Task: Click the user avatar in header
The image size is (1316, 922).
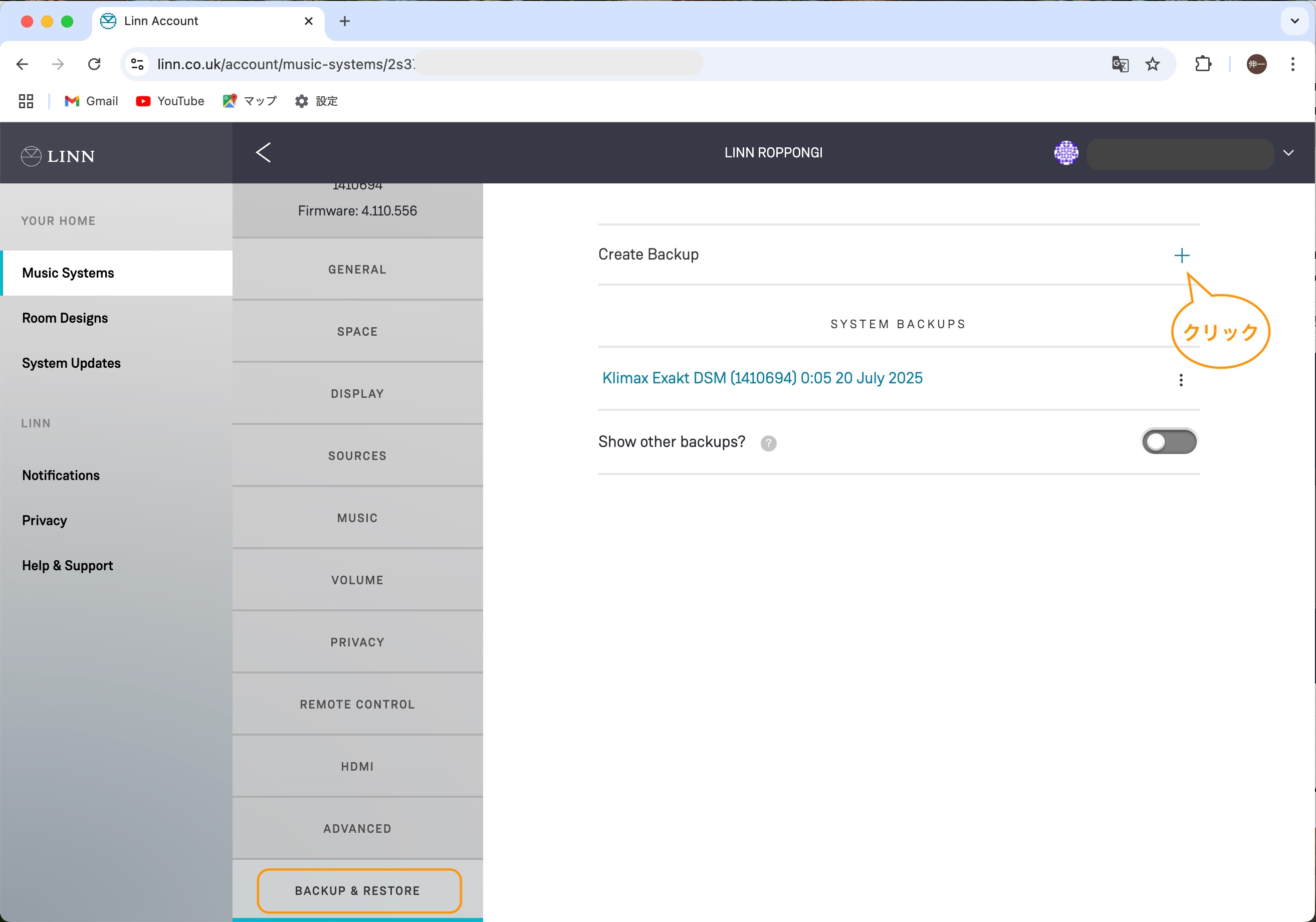Action: tap(1066, 153)
